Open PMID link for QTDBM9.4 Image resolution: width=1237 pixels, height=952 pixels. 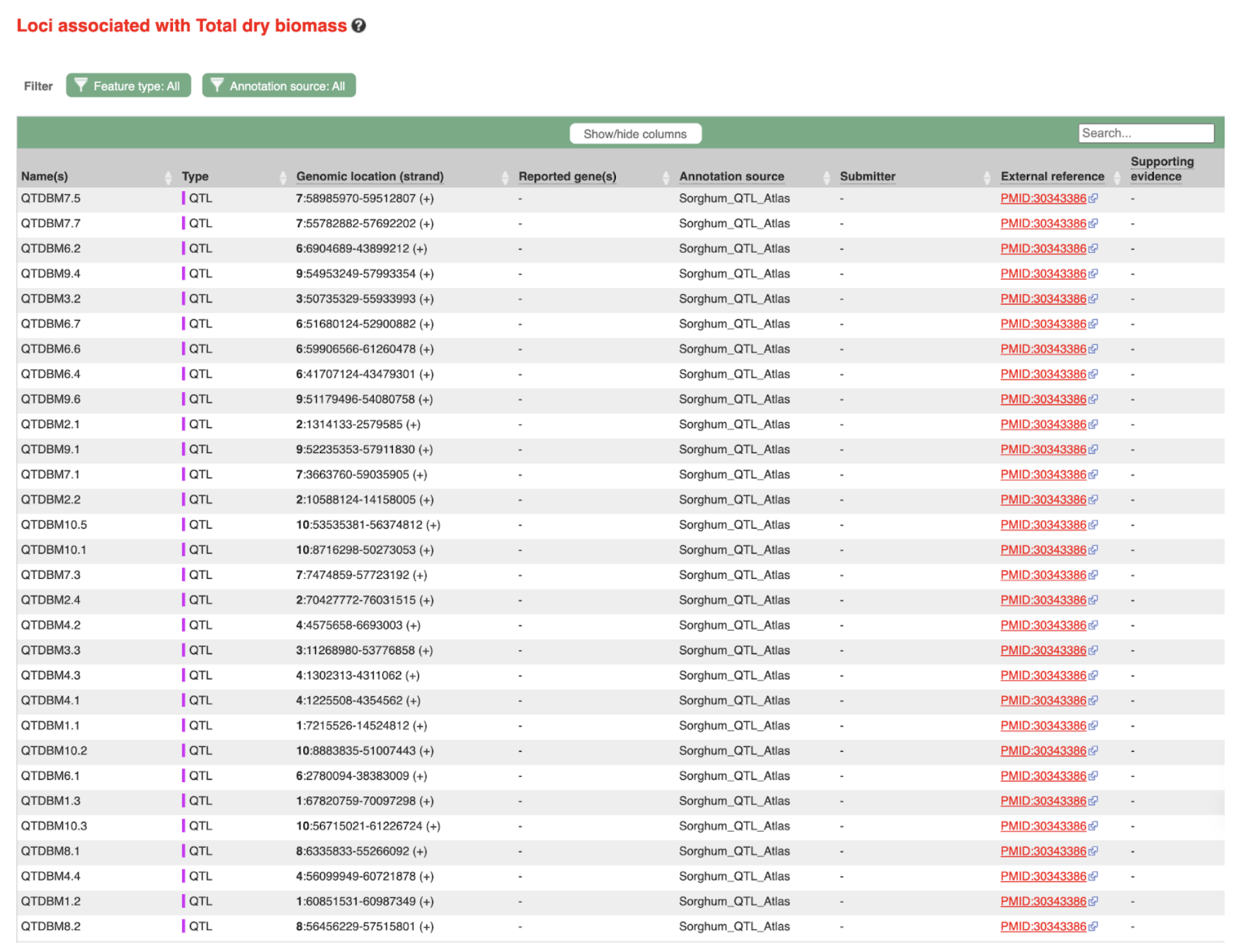click(1043, 274)
